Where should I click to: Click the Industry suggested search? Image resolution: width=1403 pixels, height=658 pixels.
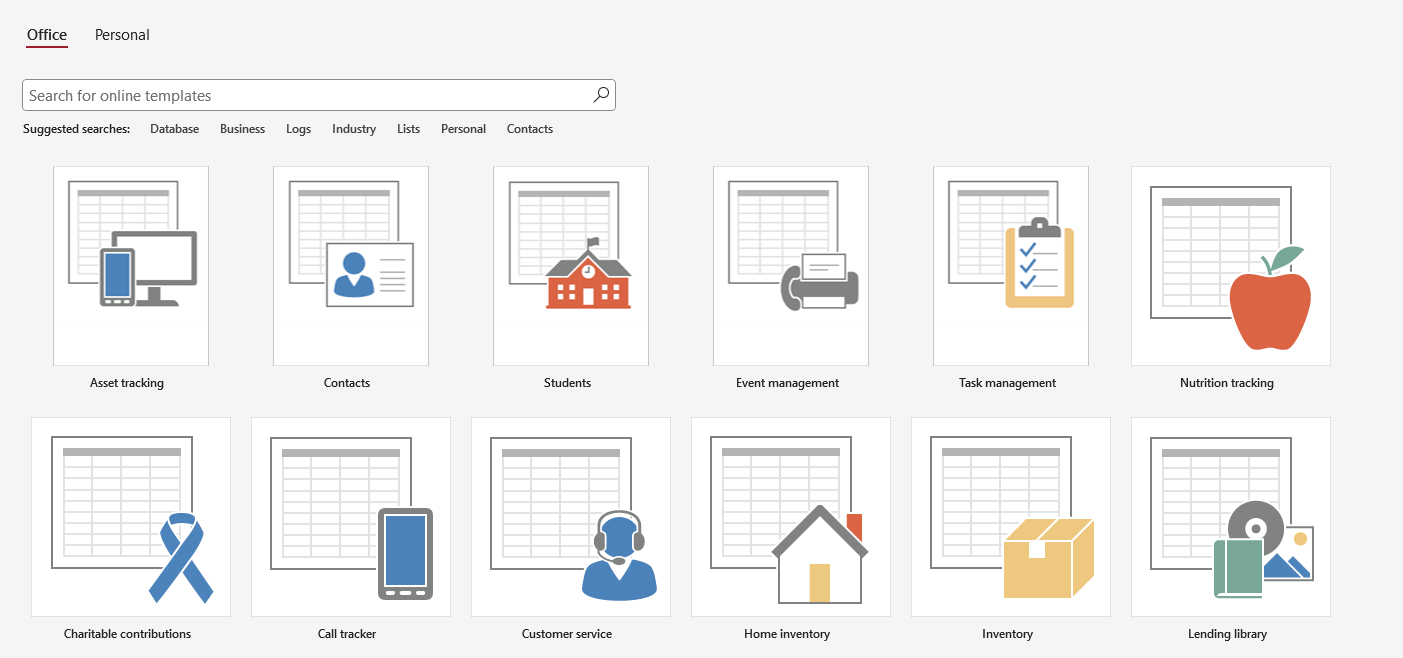(x=354, y=129)
